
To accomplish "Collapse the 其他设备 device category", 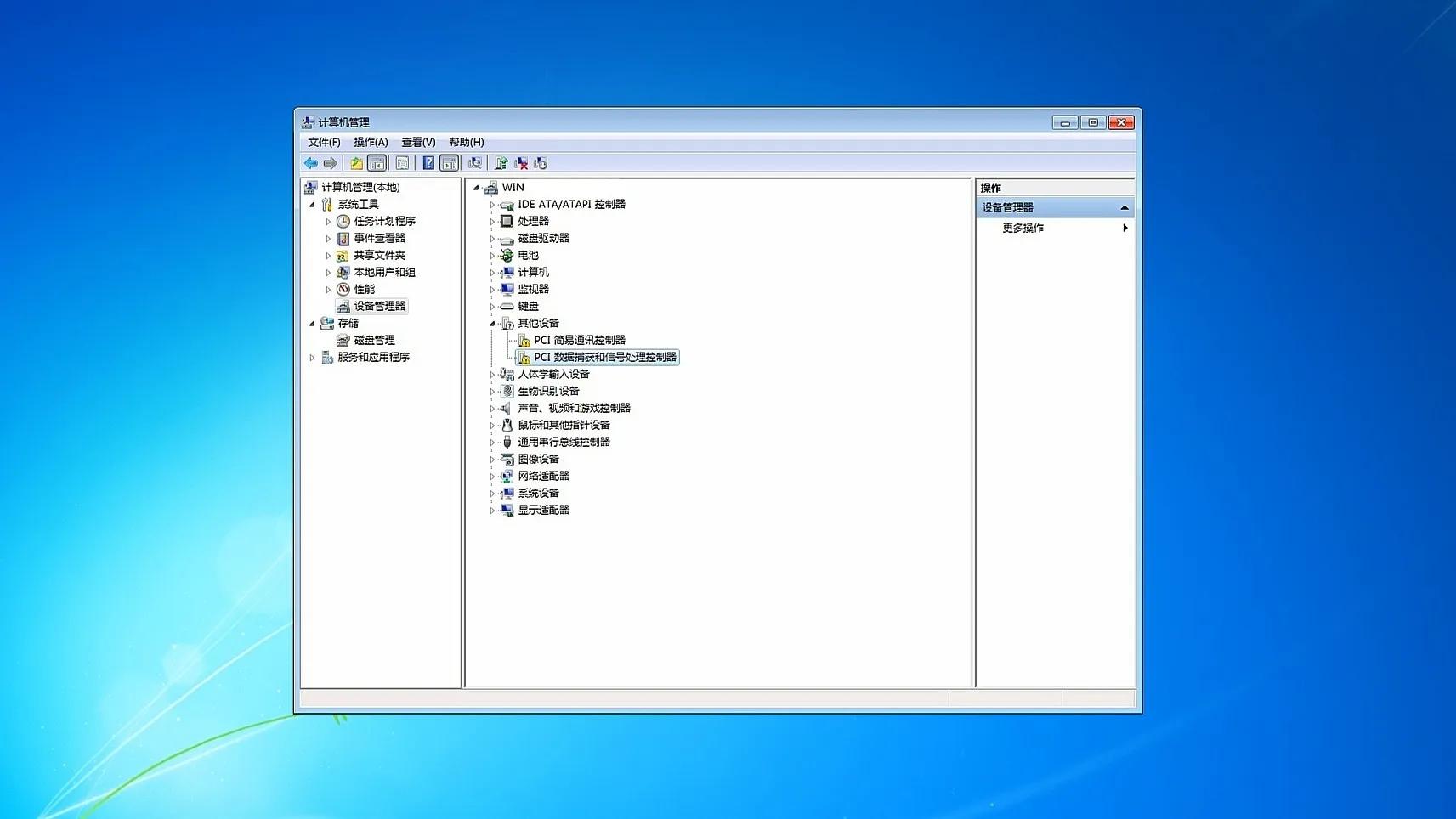I will pos(492,324).
